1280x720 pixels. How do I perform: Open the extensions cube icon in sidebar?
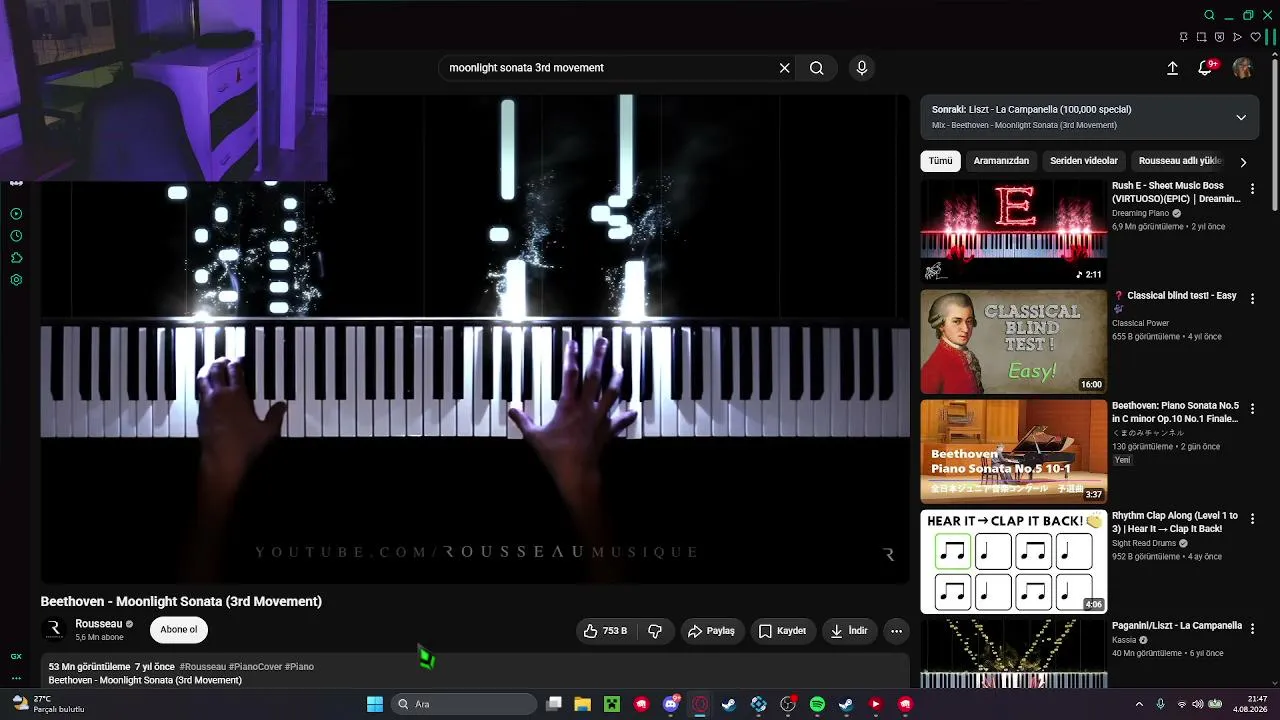[x=16, y=258]
